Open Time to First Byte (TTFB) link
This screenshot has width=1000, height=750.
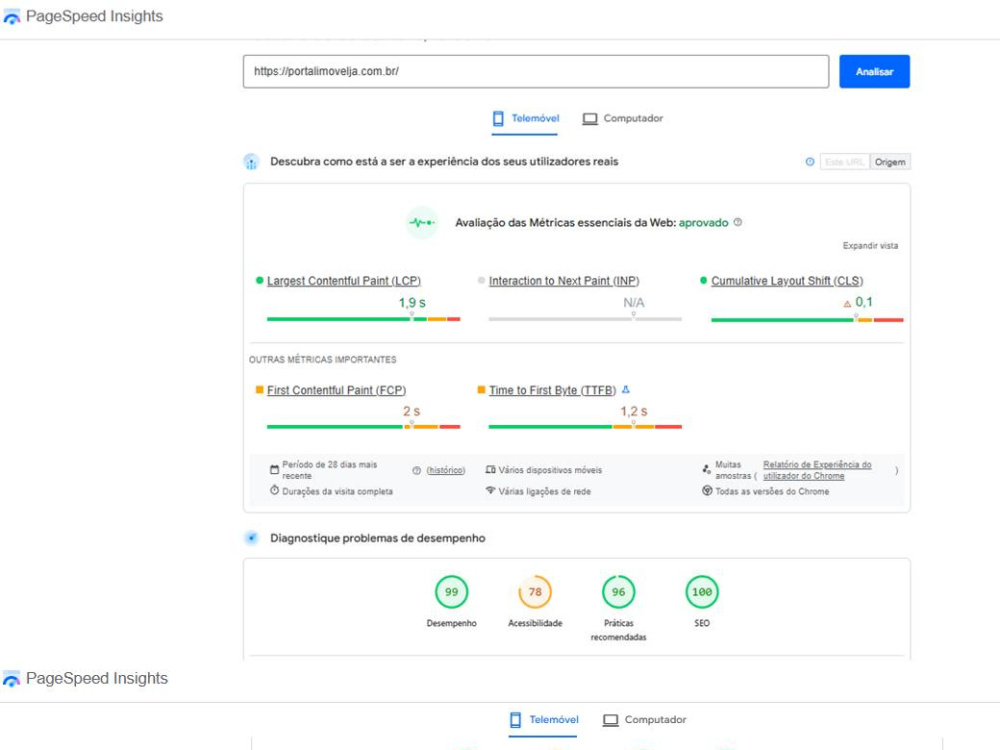click(552, 390)
